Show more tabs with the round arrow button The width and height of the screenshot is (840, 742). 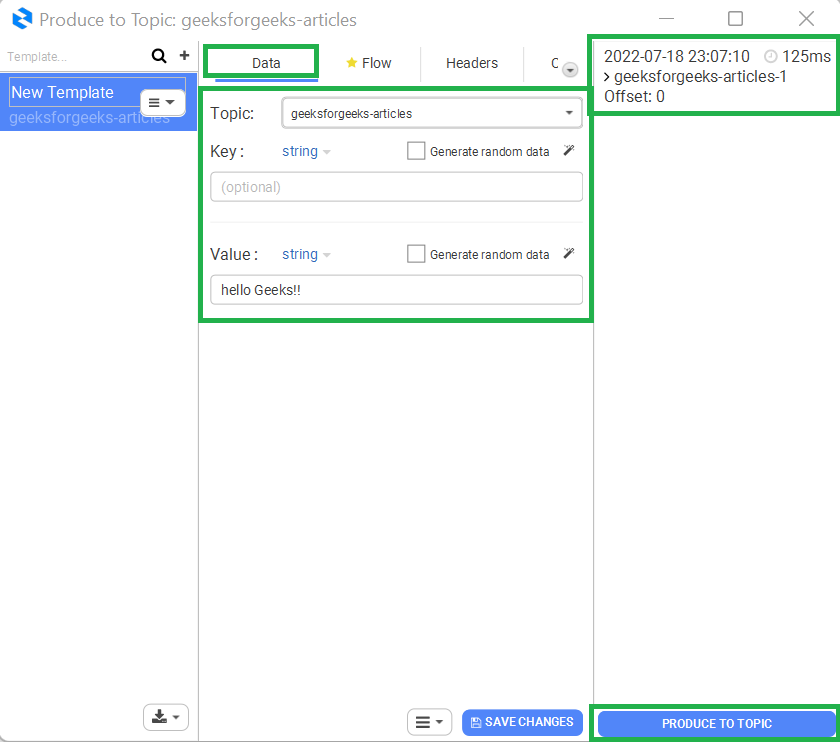pos(570,70)
